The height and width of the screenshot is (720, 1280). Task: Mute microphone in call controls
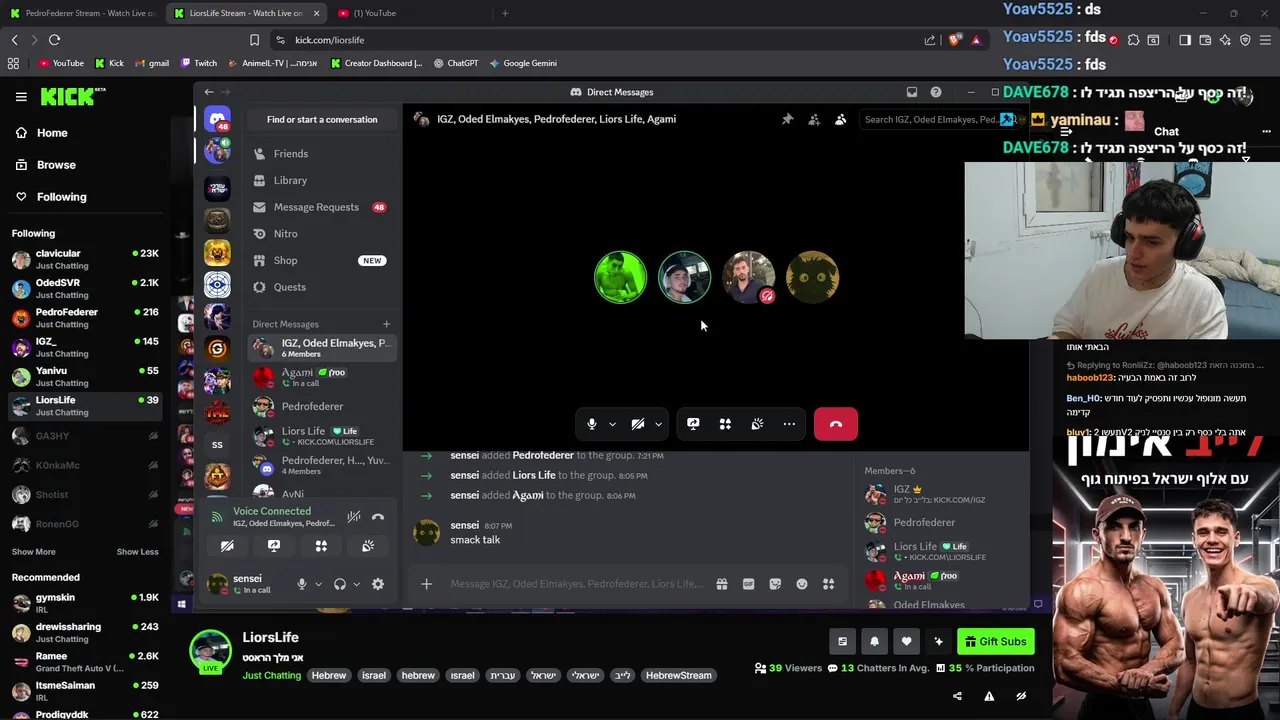pyautogui.click(x=592, y=424)
